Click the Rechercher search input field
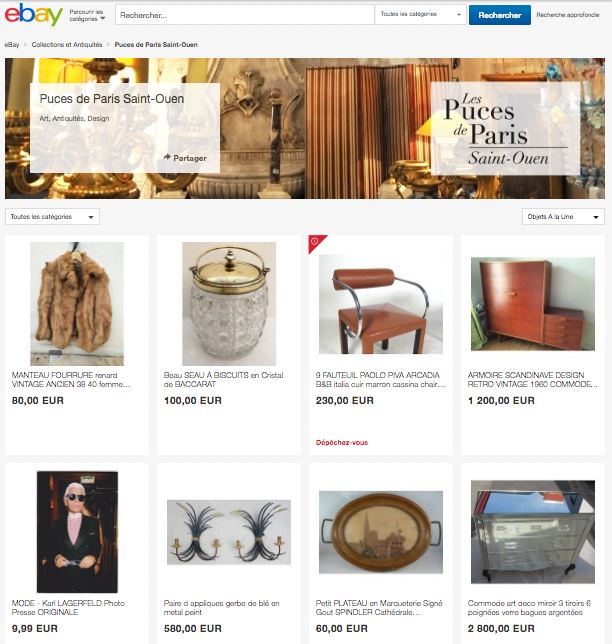 (x=245, y=15)
